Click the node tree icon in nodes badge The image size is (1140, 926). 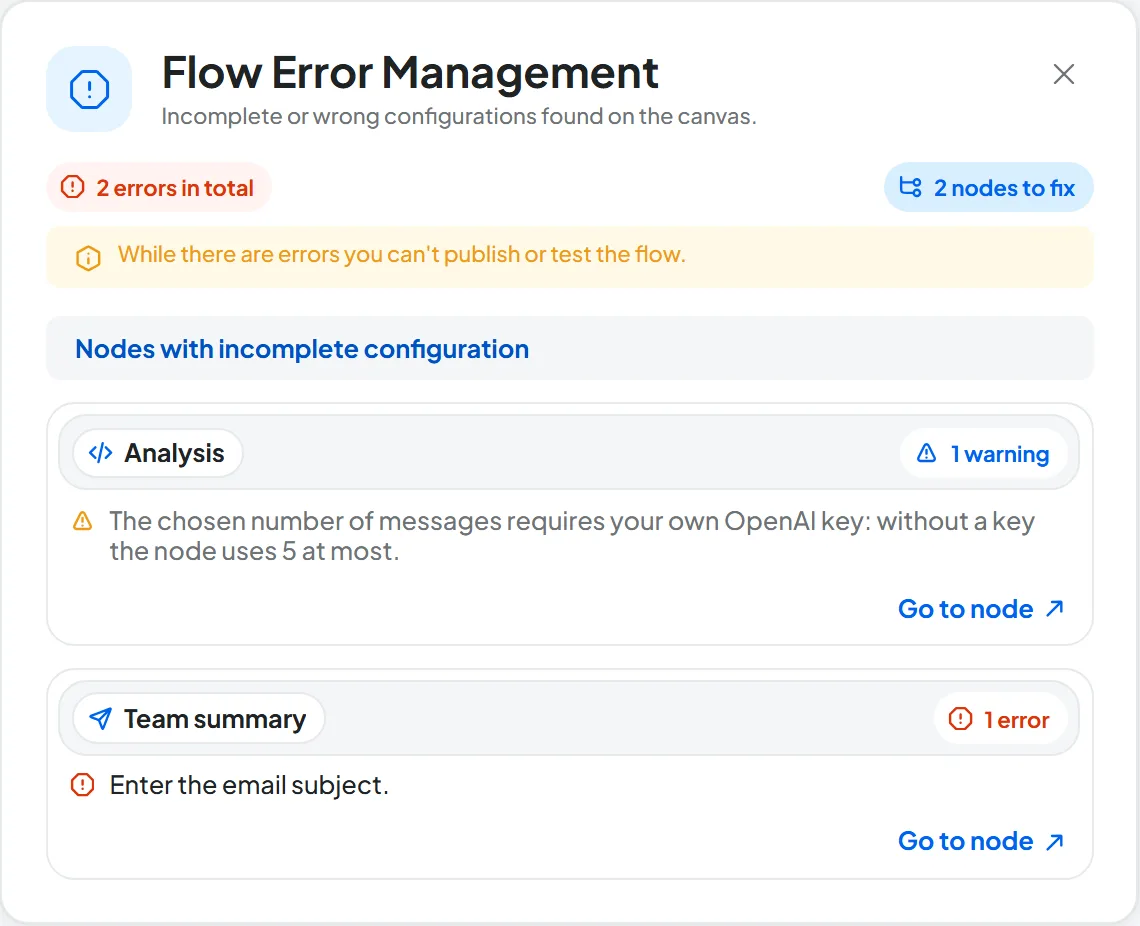click(910, 187)
